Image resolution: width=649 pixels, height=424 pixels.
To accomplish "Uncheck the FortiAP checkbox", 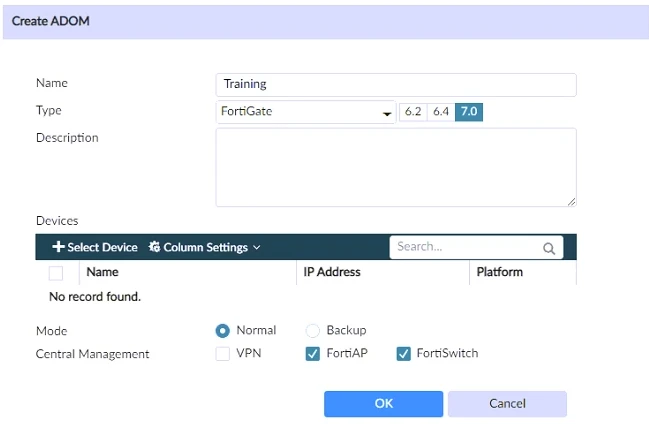I will pos(313,354).
